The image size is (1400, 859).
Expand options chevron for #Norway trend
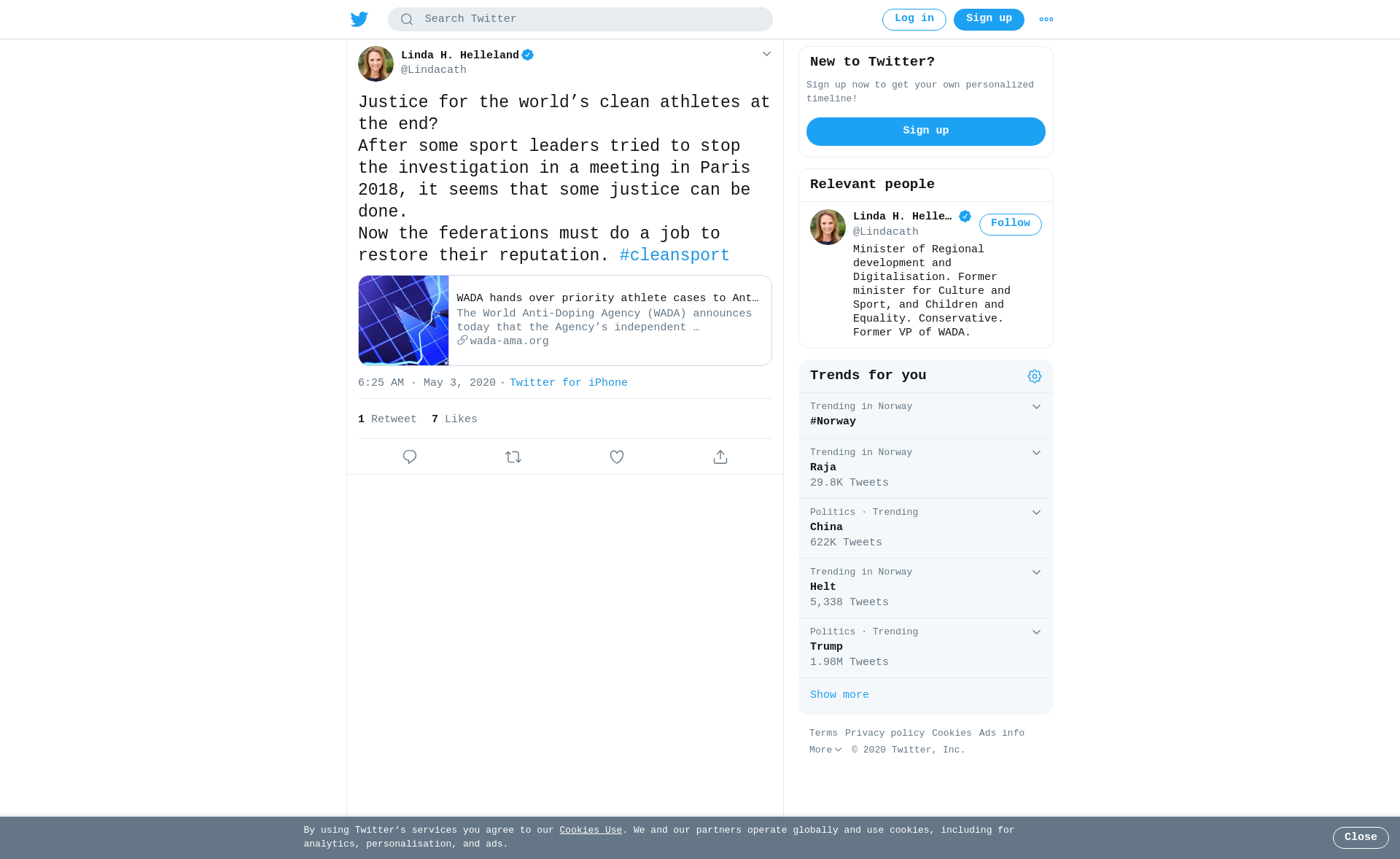1036,407
